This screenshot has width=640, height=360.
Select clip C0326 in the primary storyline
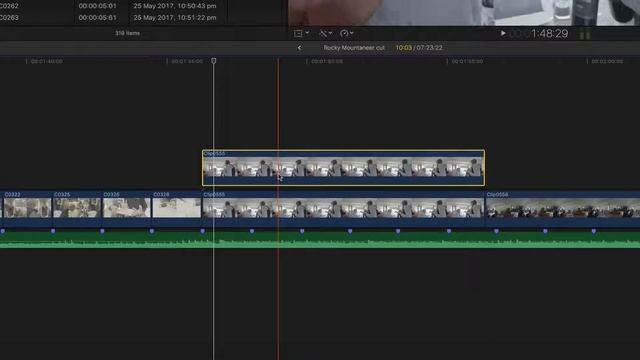click(127, 208)
